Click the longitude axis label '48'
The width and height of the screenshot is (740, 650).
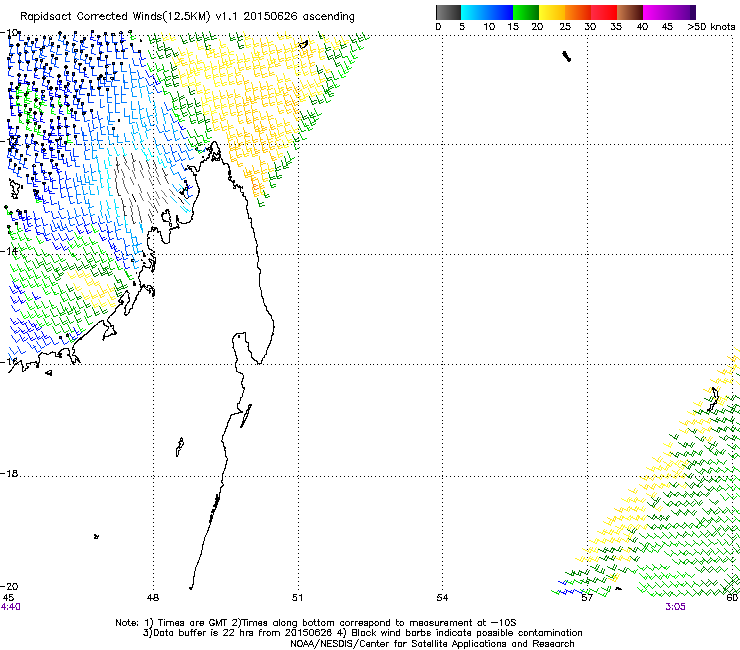pos(153,598)
